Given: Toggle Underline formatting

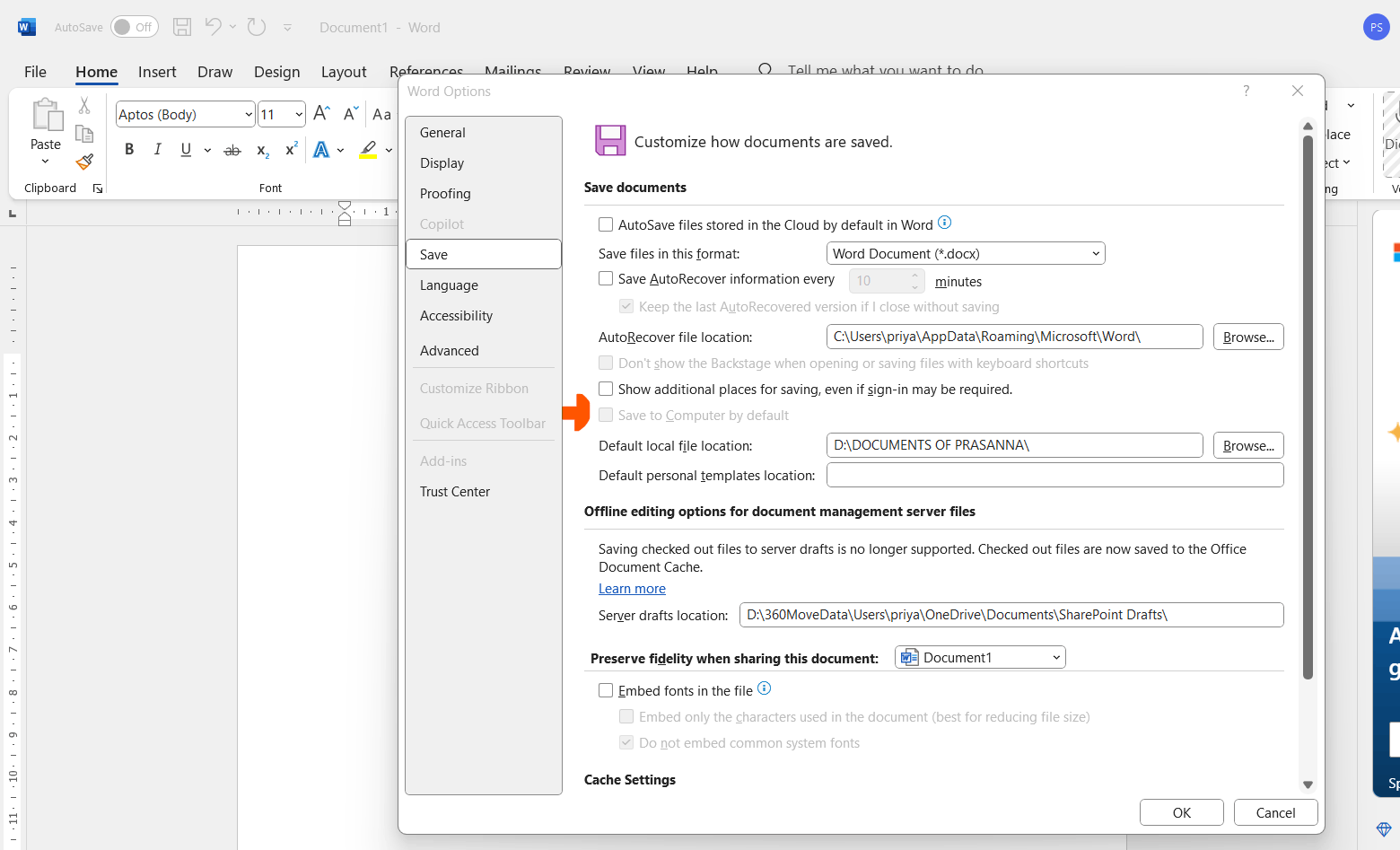Looking at the screenshot, I should [x=186, y=150].
